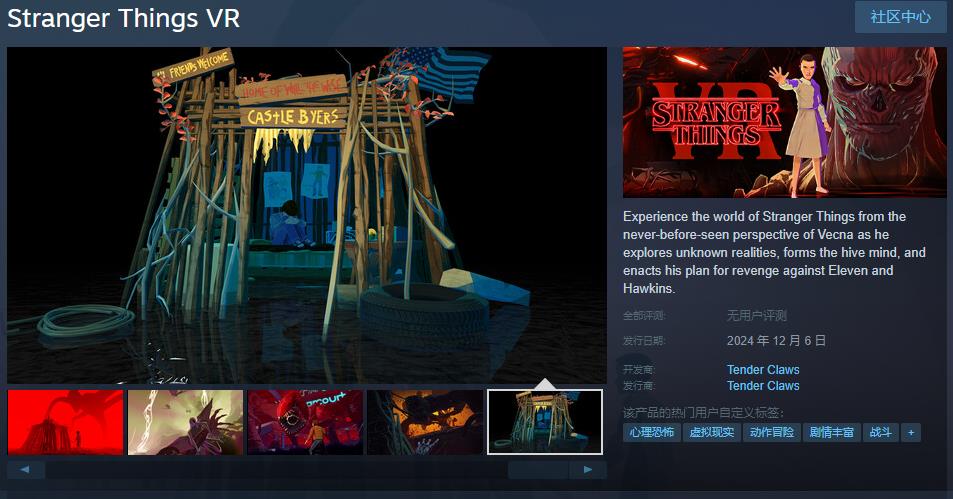Screen dimensions: 953x499
Task: Open the 社区中心 community hub button
Action: point(900,17)
